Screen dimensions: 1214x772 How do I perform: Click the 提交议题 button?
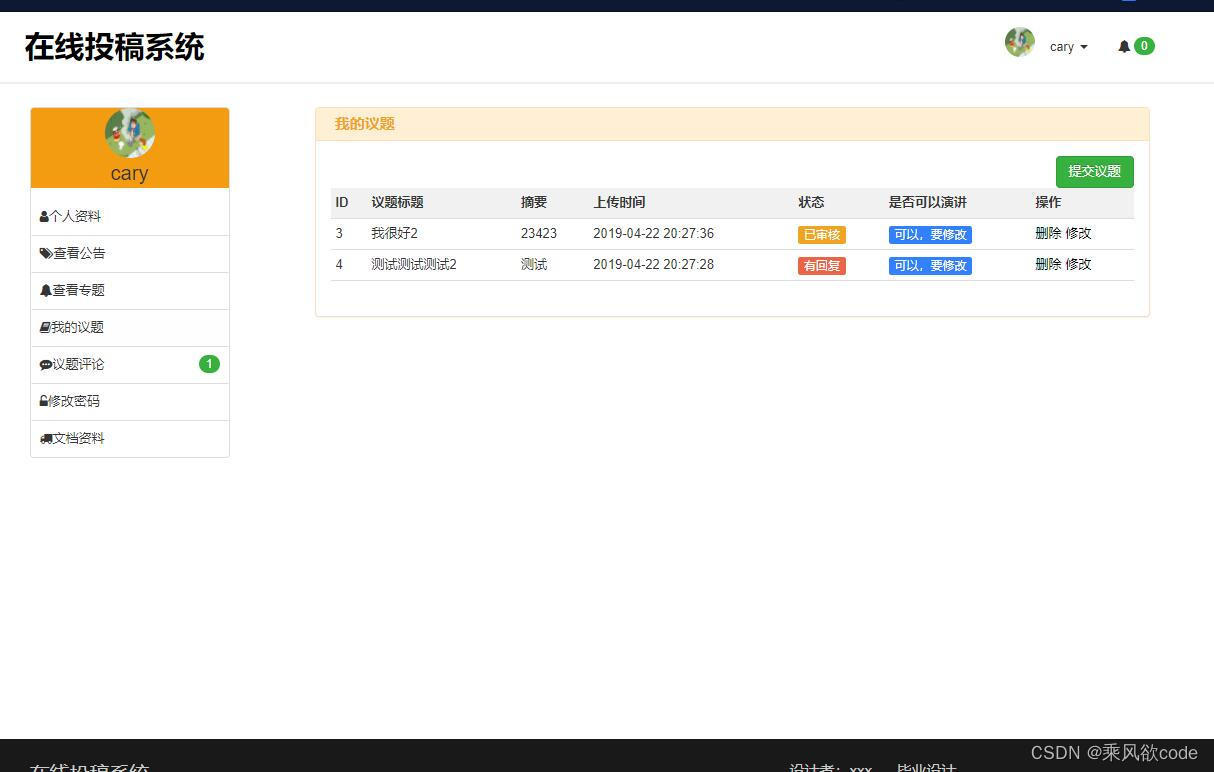[1094, 171]
